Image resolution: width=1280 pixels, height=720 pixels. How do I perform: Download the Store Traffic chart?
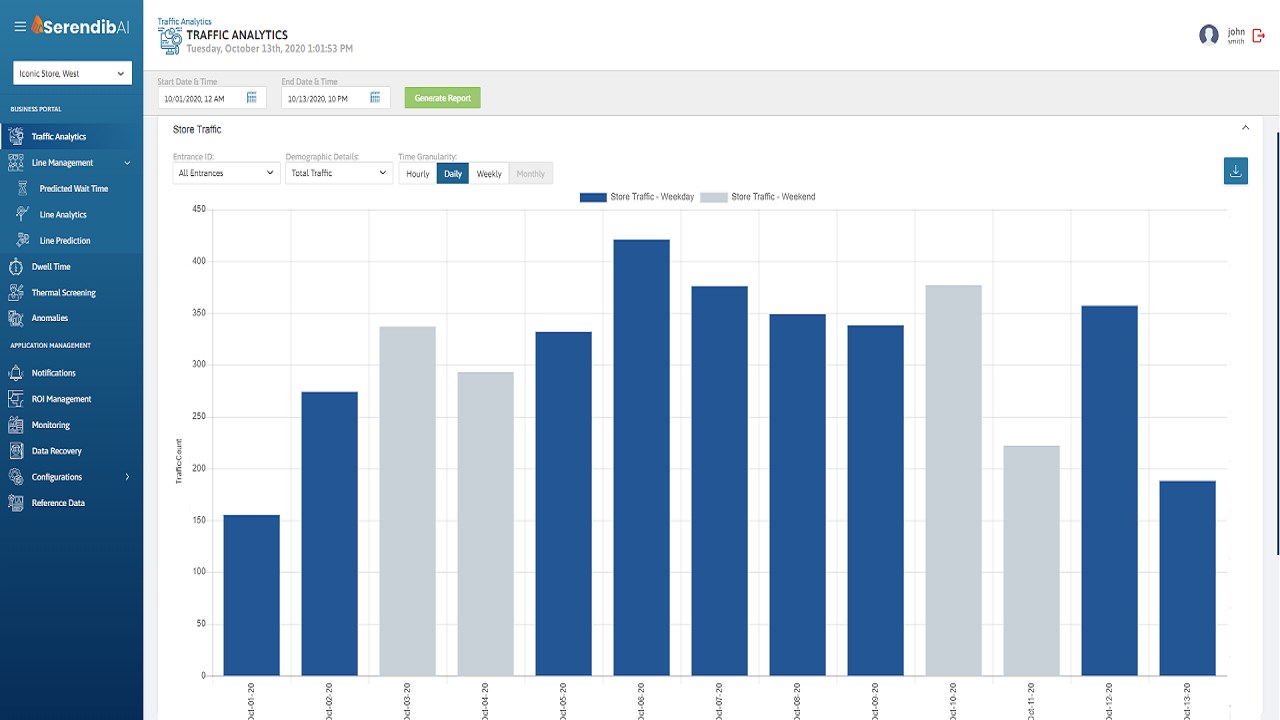(1235, 171)
